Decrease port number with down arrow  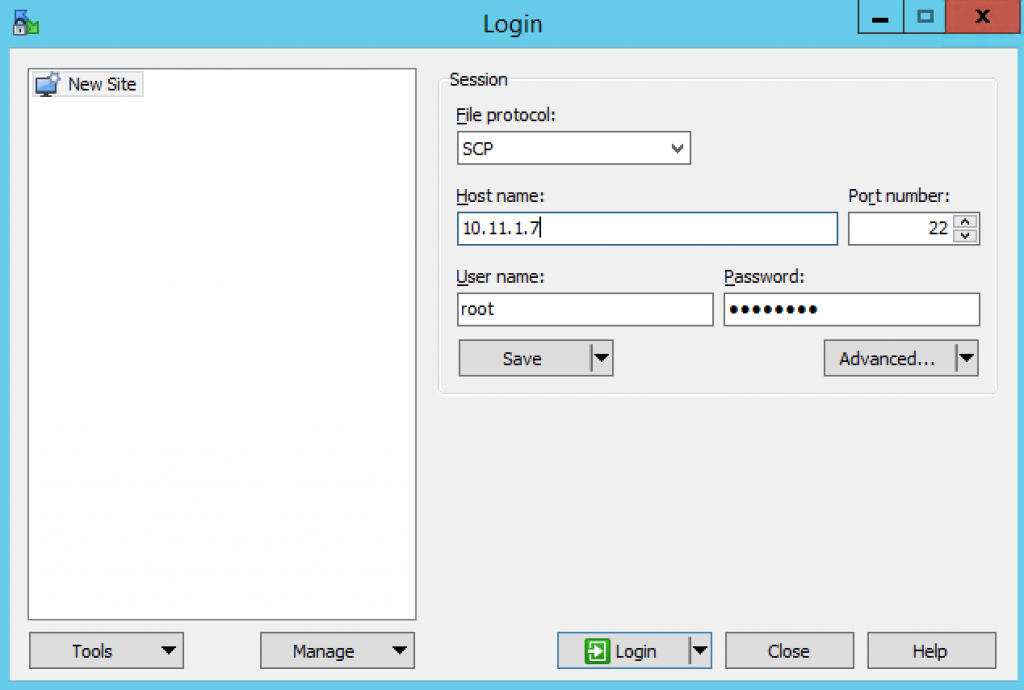point(965,236)
